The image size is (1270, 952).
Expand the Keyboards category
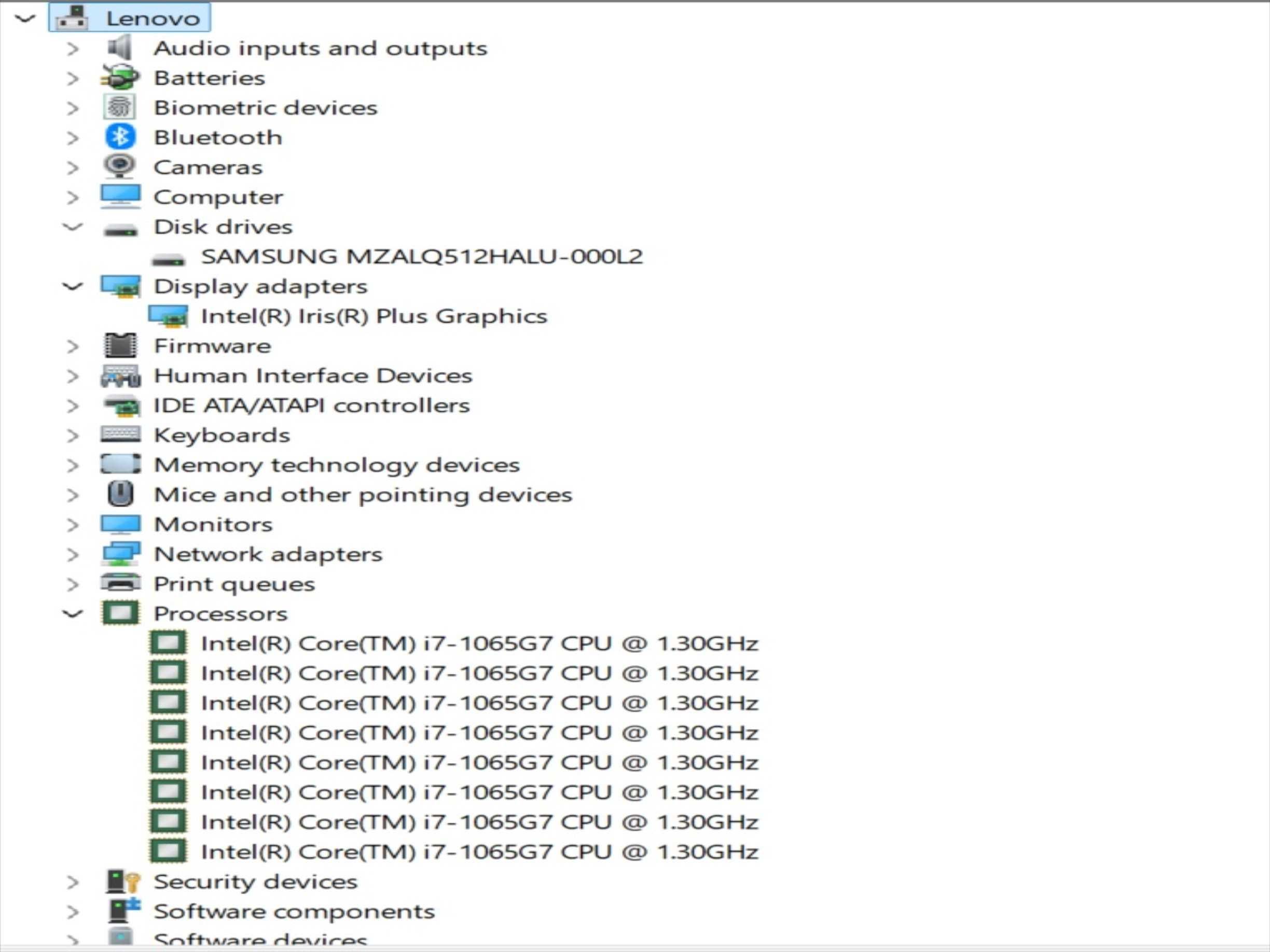pyautogui.click(x=72, y=436)
